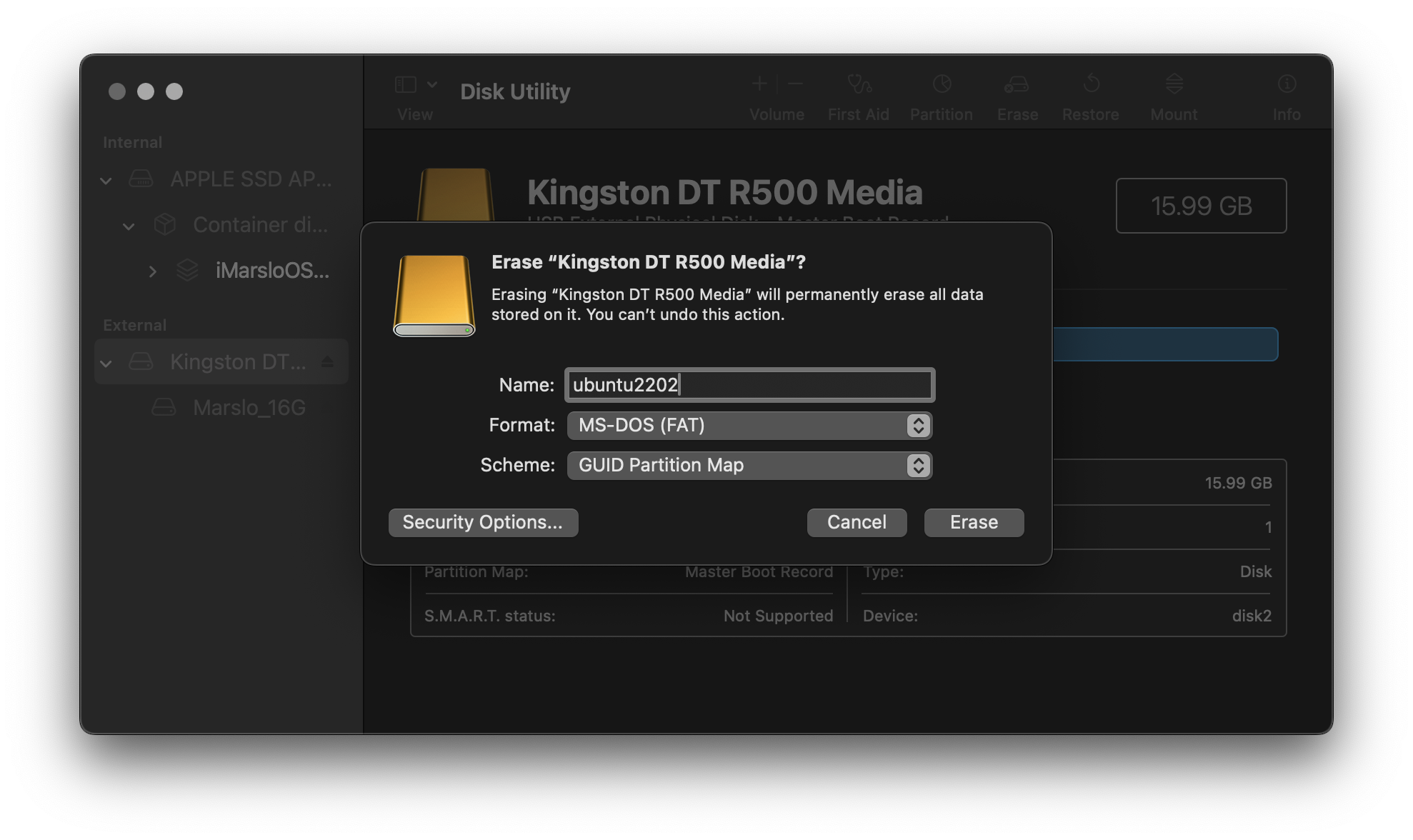1413x840 pixels.
Task: Click the blue disk usage bar
Action: point(1164,344)
